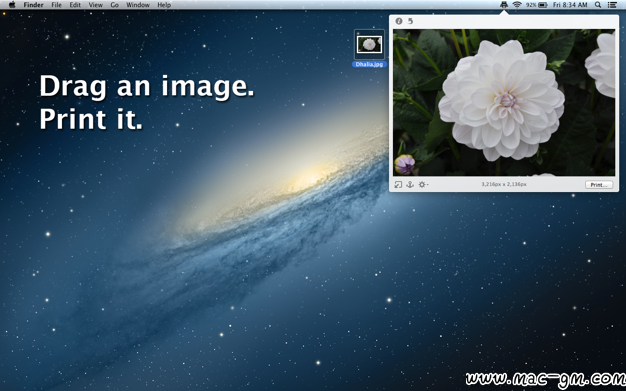Image resolution: width=626 pixels, height=391 pixels.
Task: Click the rotate arrow icon beside the info icon
Action: [410, 21]
